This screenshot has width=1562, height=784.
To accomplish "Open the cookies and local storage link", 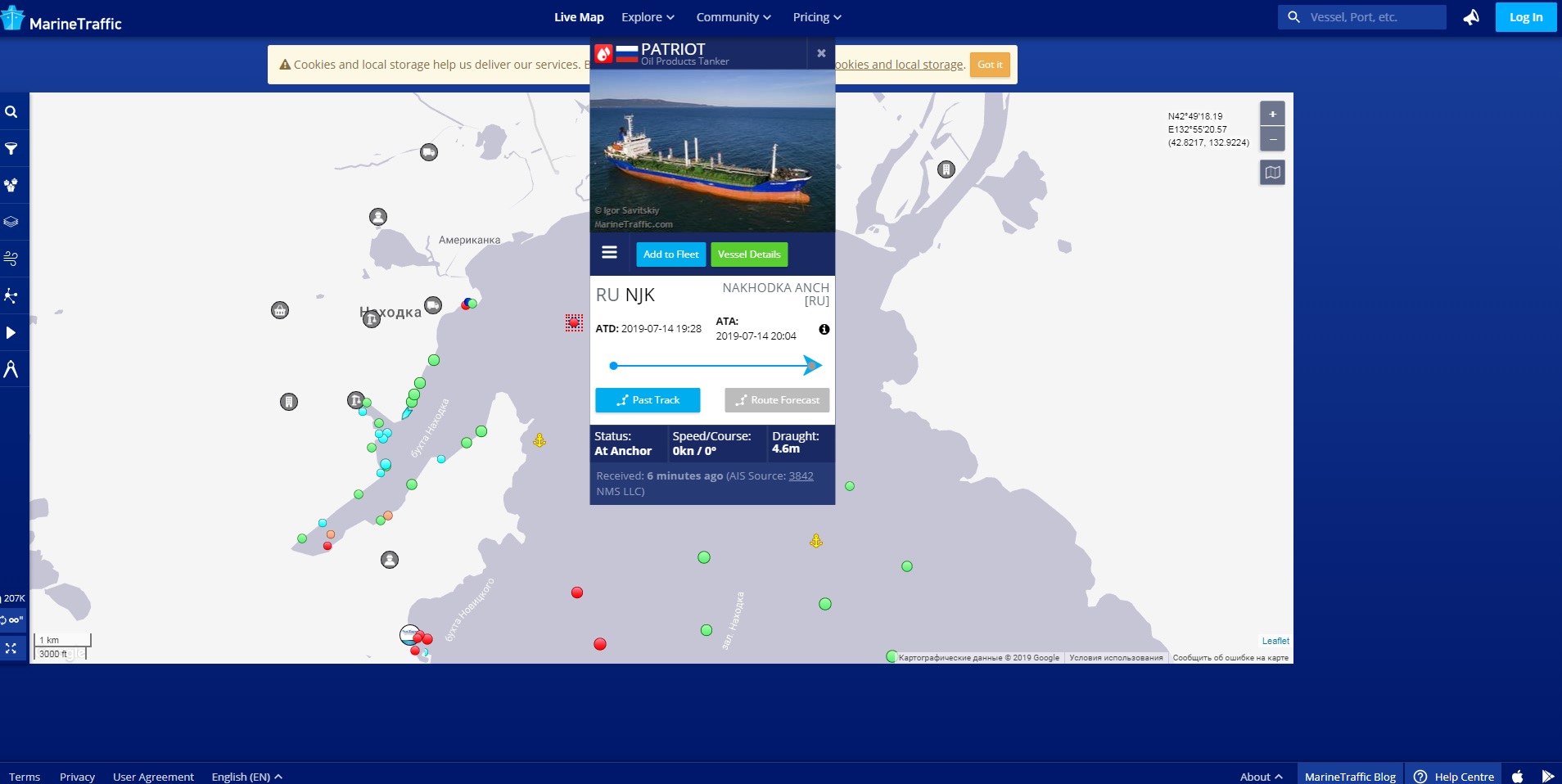I will pos(899,65).
